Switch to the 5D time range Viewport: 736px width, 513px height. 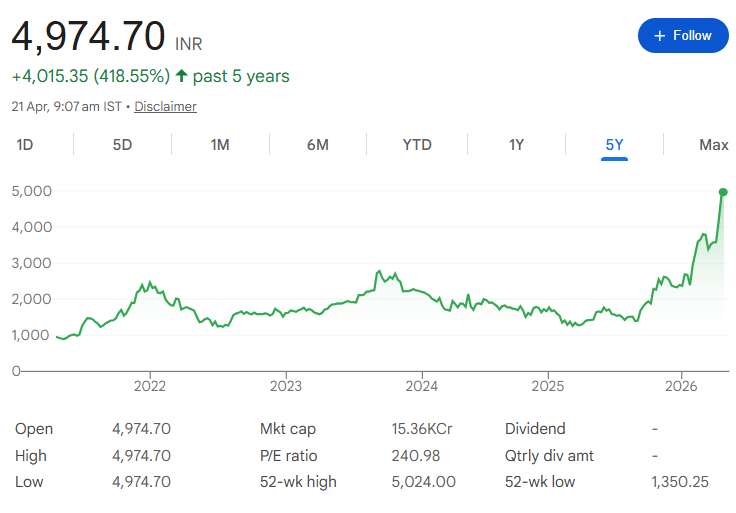[x=122, y=145]
